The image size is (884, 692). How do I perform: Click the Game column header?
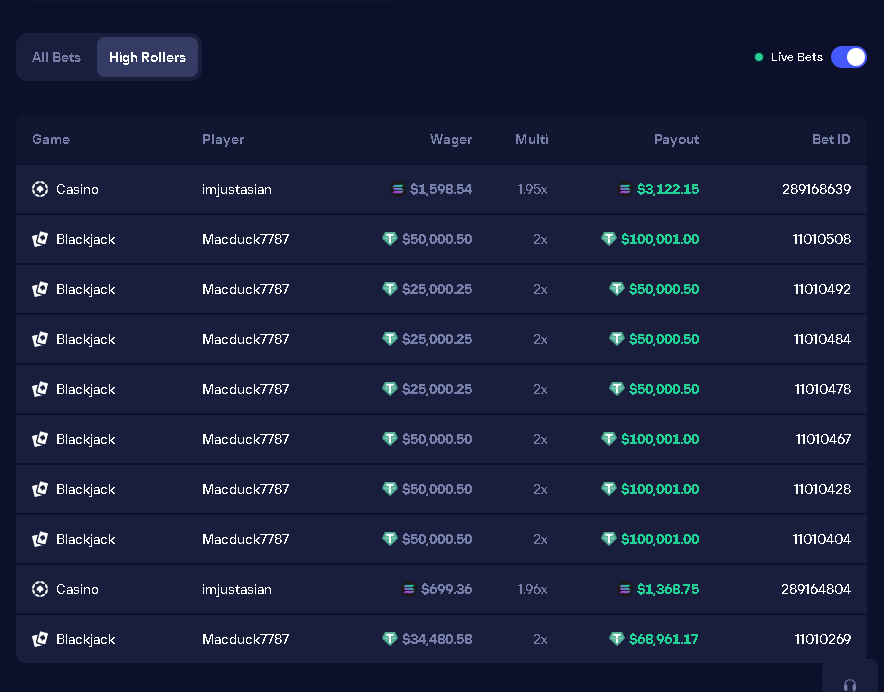click(51, 139)
